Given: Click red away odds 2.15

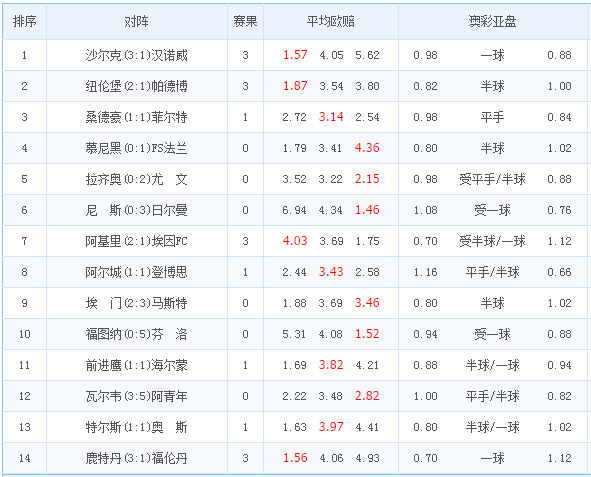Looking at the screenshot, I should click(367, 179).
